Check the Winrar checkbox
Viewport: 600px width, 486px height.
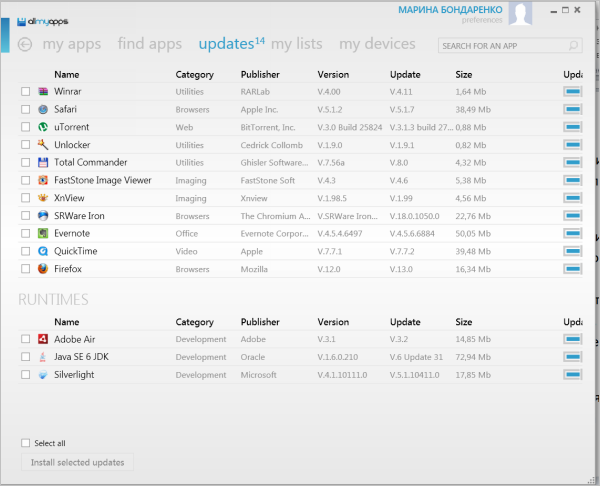click(26, 91)
